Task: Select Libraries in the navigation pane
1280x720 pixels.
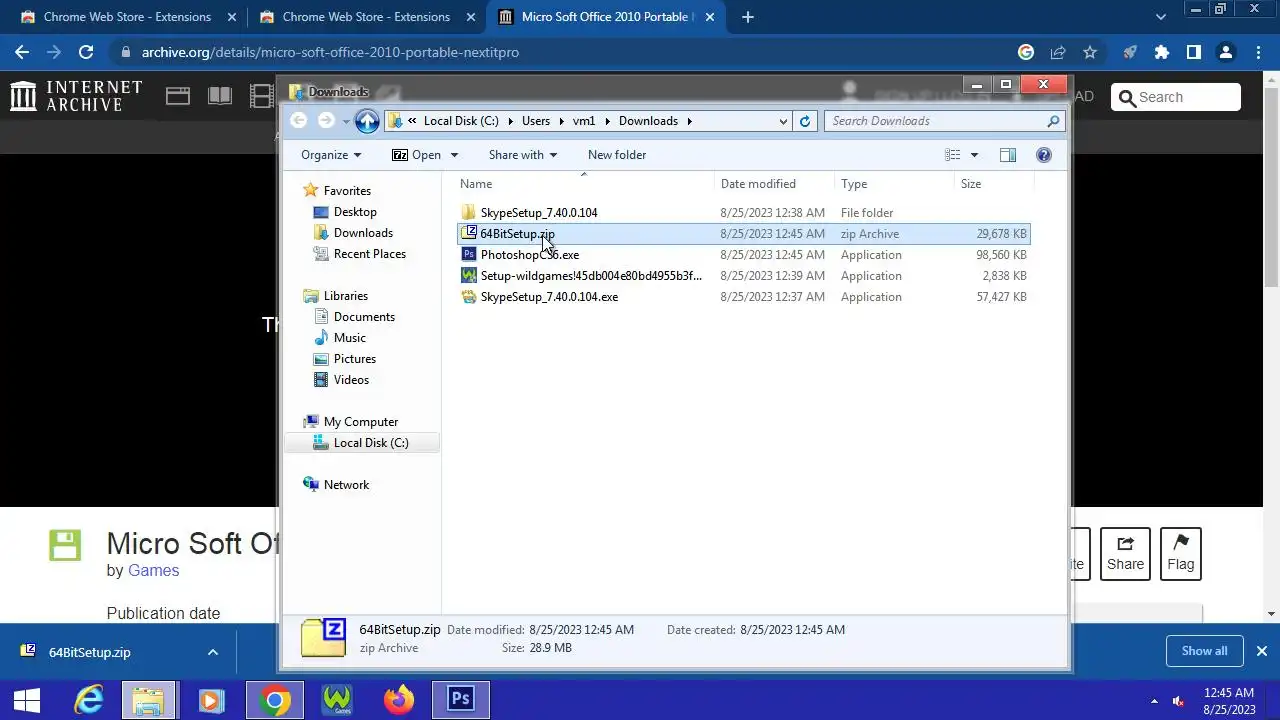Action: [345, 296]
